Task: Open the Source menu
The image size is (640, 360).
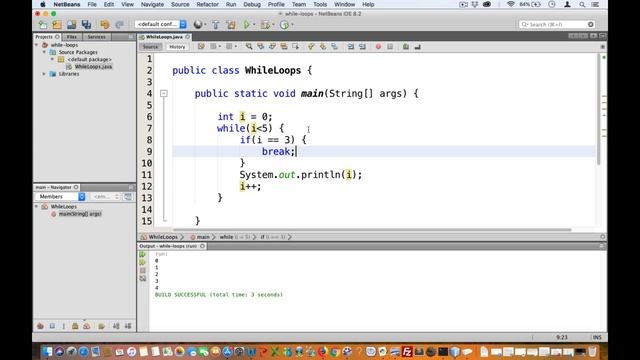Action: (x=180, y=4)
